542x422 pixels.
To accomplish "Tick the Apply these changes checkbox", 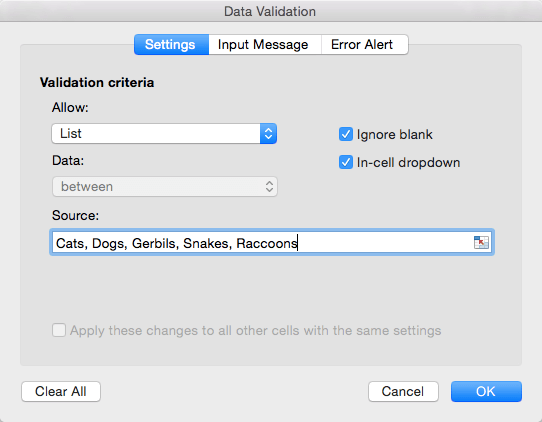I will [x=59, y=330].
